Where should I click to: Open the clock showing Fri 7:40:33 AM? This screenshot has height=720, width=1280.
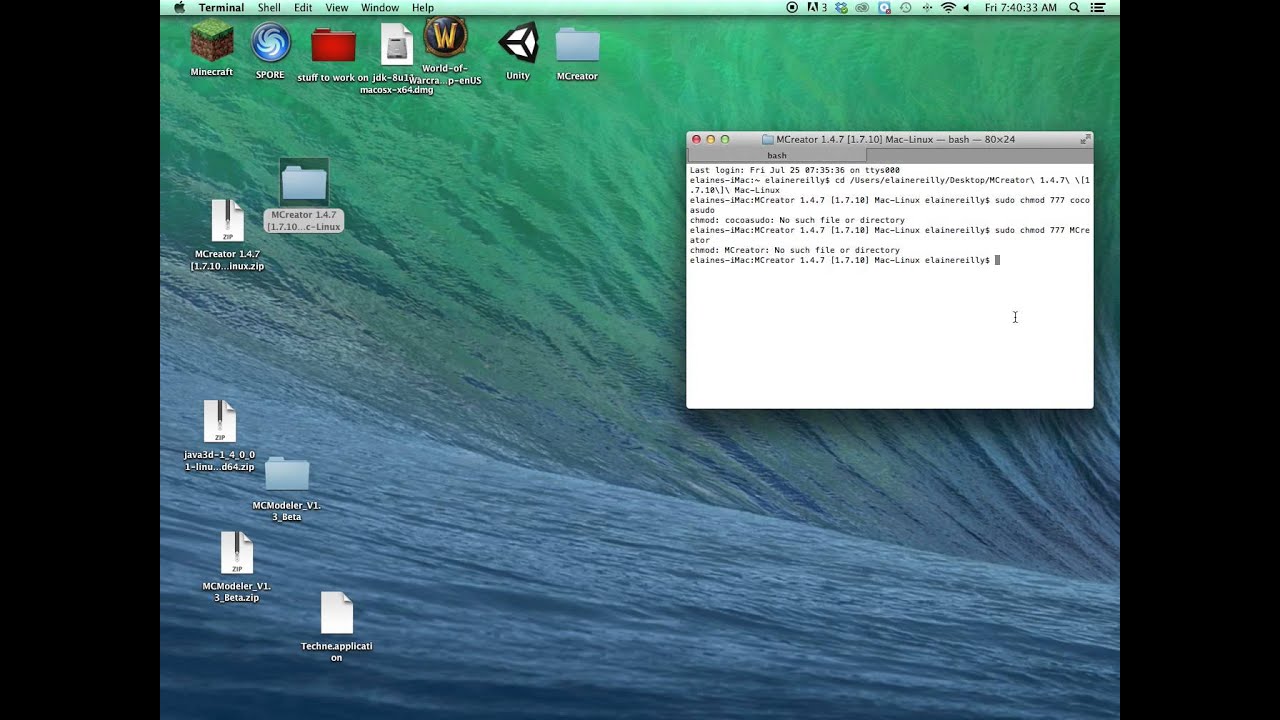click(1020, 7)
